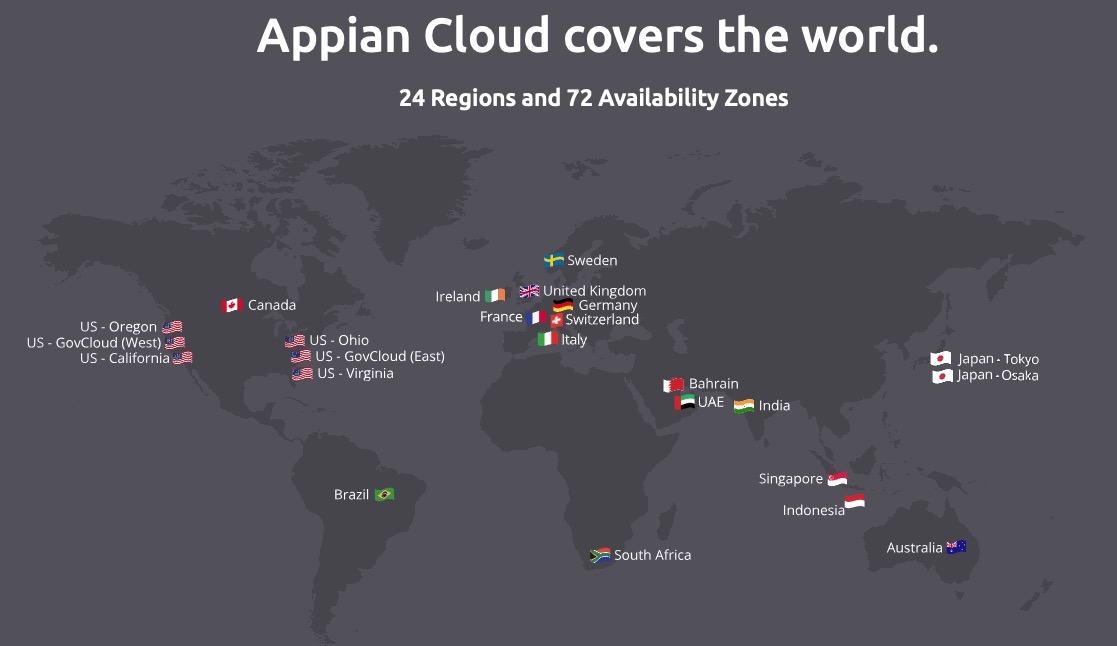Click the flag beside Japan - Tokyo
1117x646 pixels.
(940, 359)
